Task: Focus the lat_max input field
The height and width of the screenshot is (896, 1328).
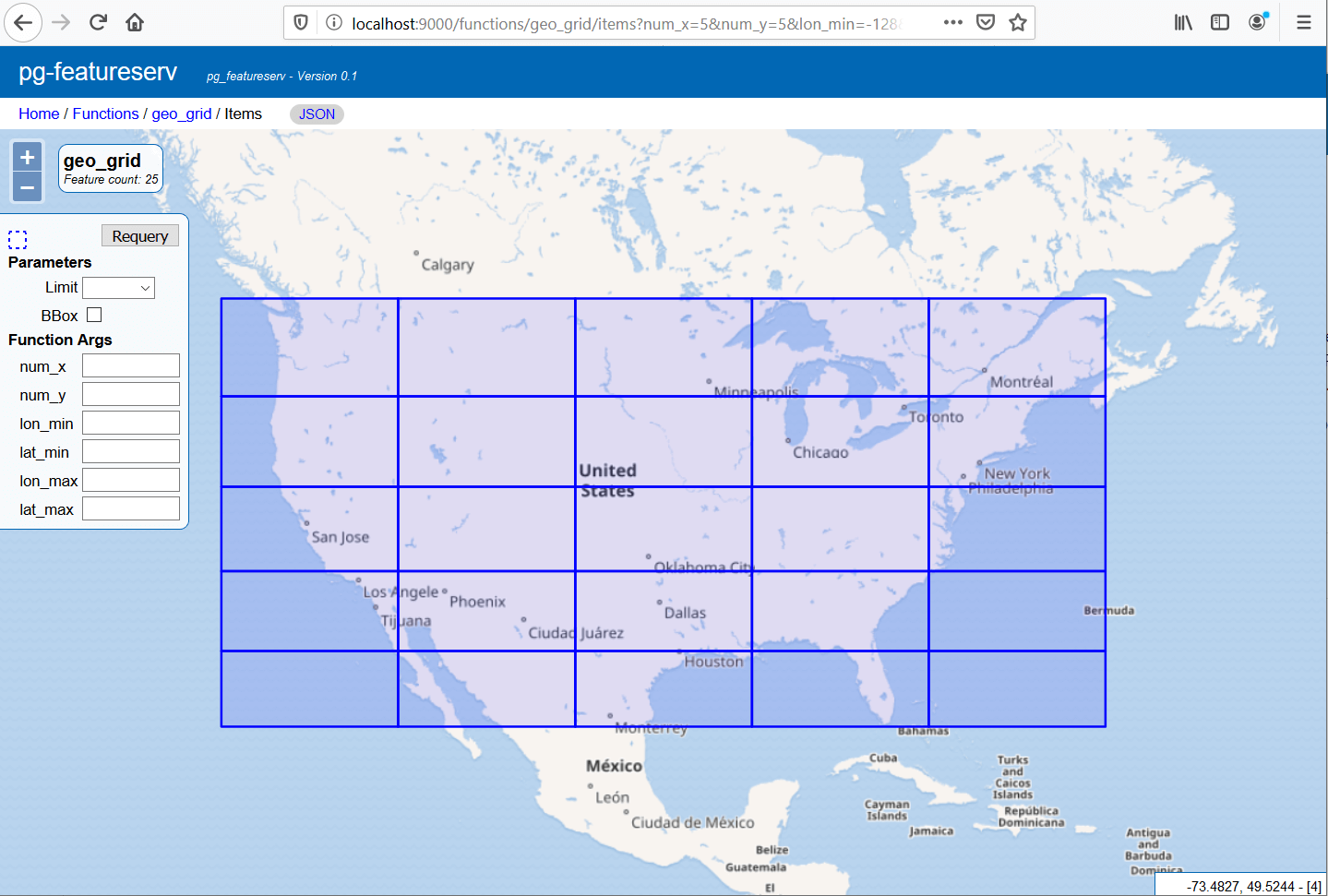Action: coord(131,509)
